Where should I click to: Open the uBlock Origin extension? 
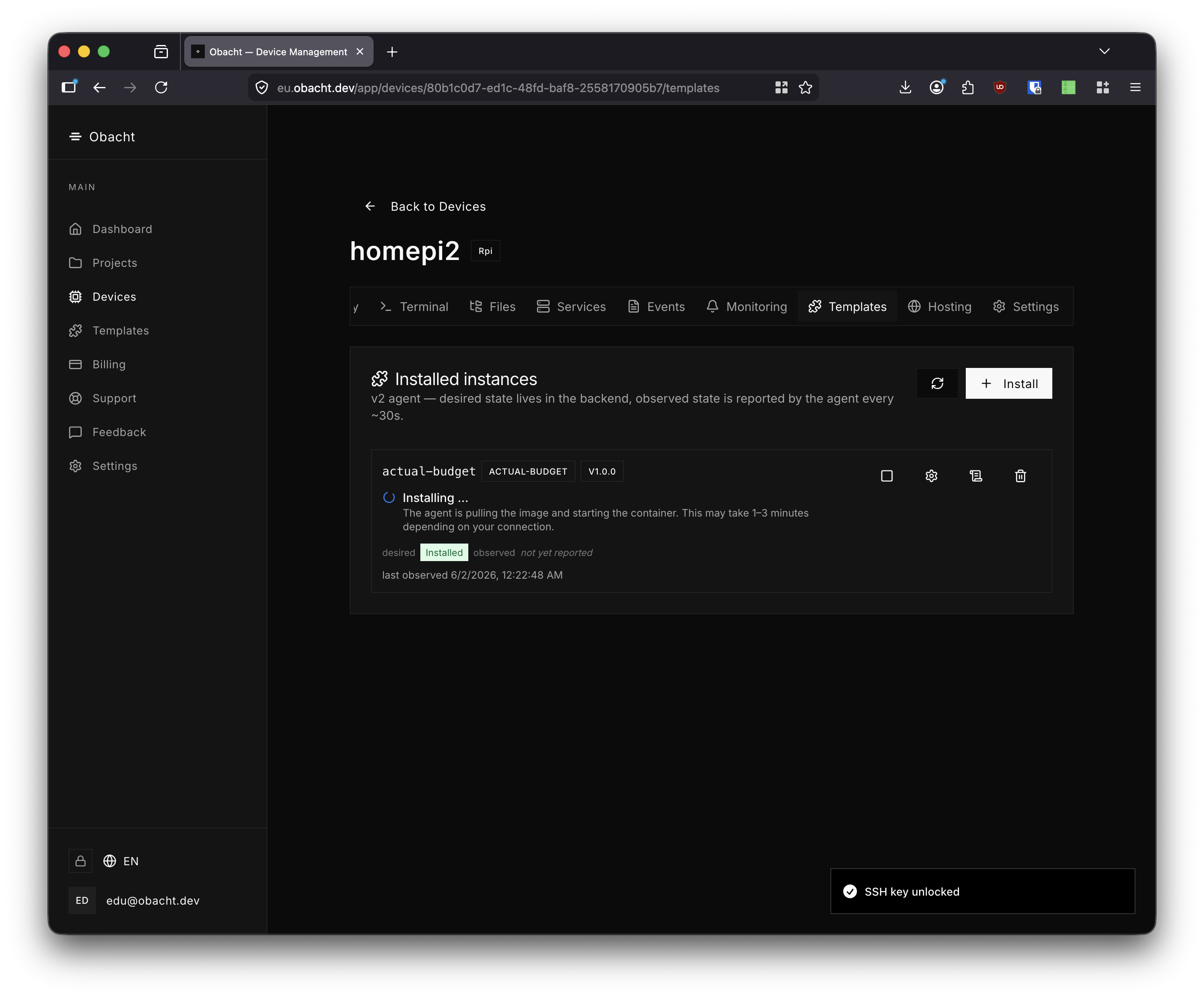1000,87
